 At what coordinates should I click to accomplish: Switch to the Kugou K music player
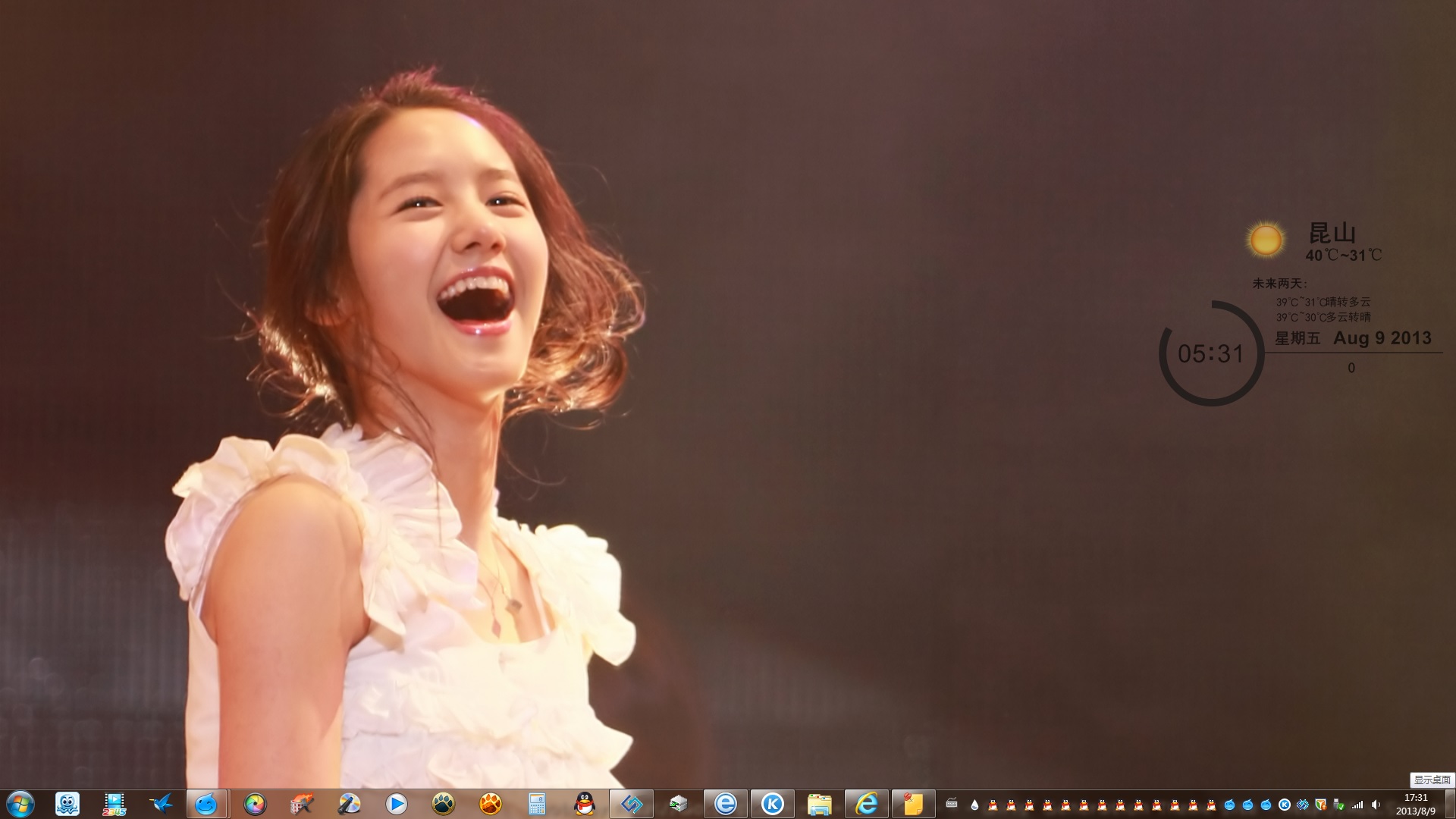[x=772, y=804]
